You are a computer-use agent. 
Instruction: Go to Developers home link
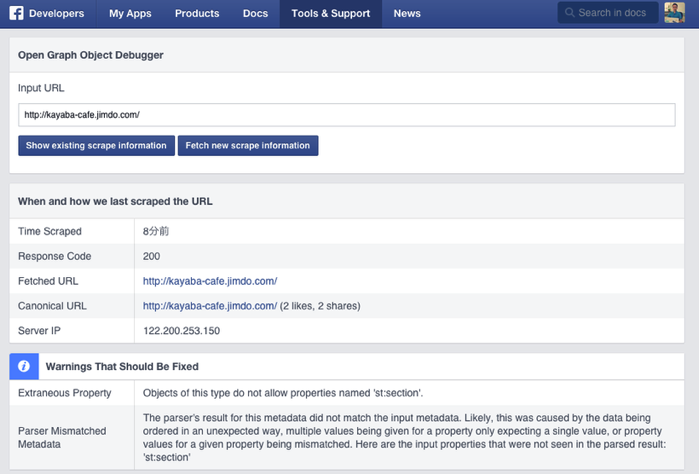coord(56,13)
